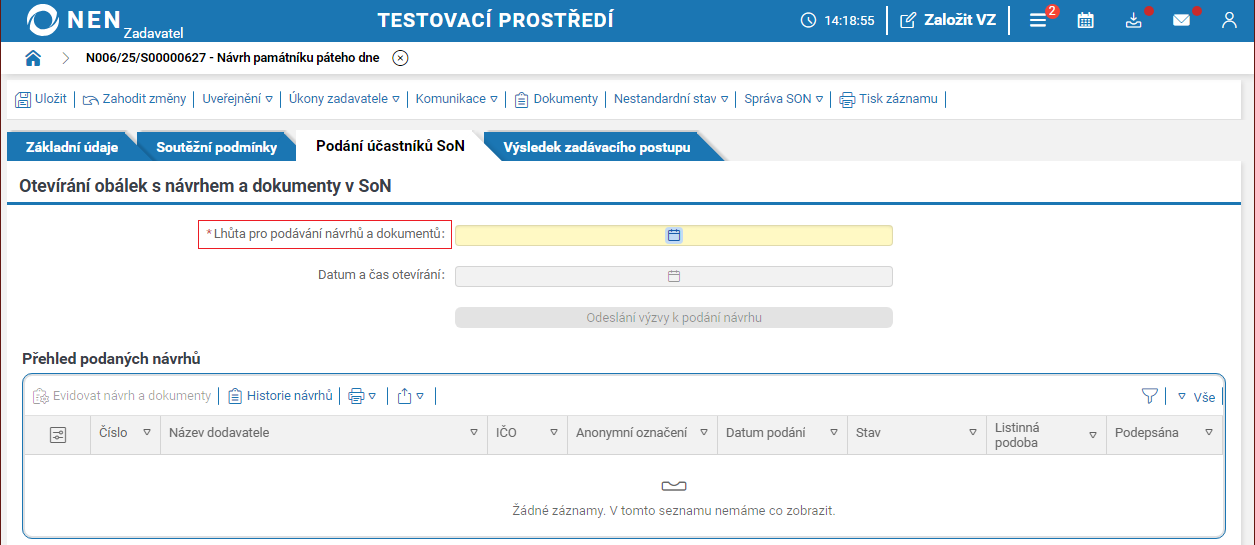Viewport: 1255px width, 545px height.
Task: Open the calendar icon in header
Action: tap(1085, 20)
